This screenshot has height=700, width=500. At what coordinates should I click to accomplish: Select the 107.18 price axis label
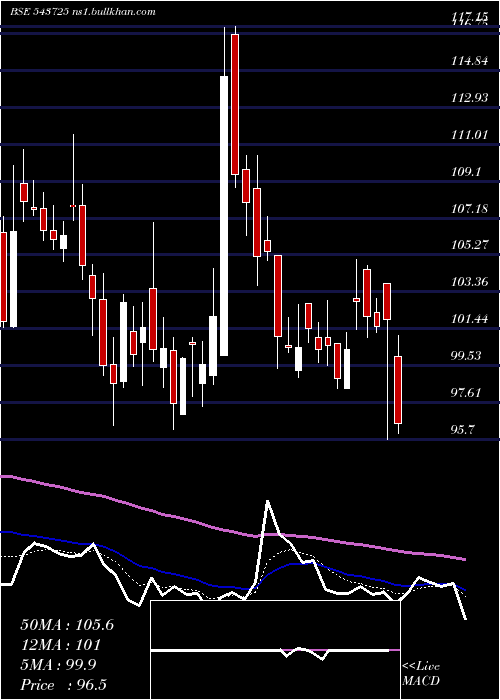tap(469, 208)
